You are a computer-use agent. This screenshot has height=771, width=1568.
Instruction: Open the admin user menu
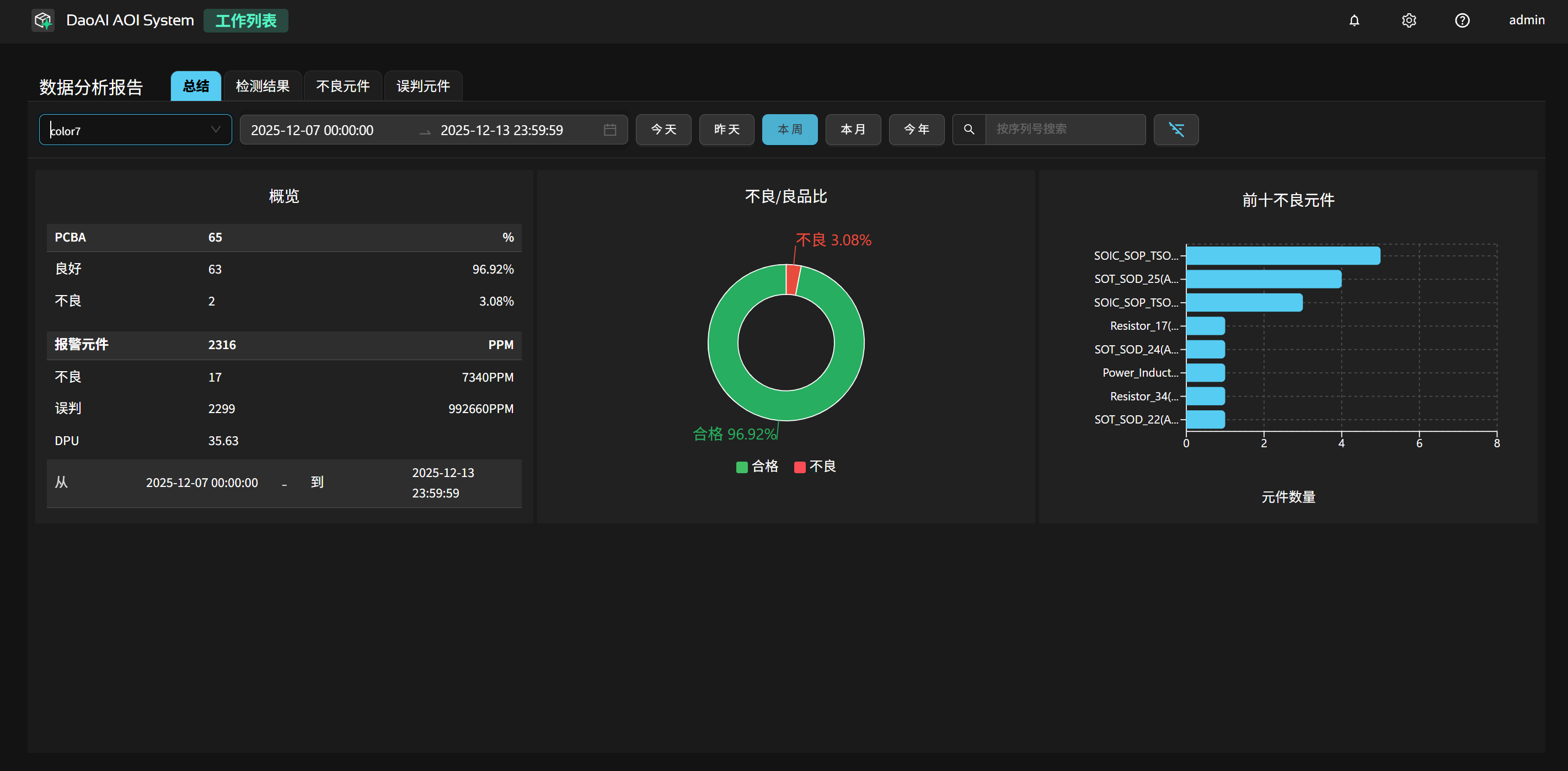(1526, 20)
